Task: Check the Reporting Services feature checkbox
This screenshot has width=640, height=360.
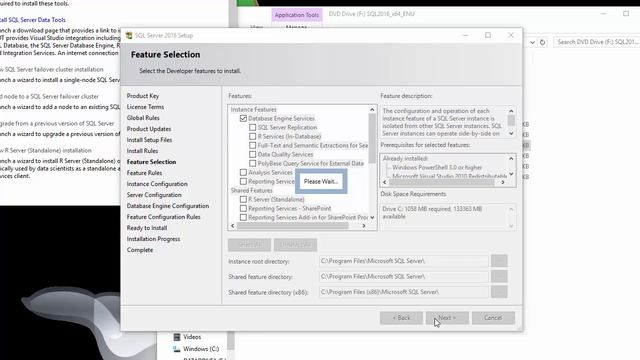Action: coord(243,181)
